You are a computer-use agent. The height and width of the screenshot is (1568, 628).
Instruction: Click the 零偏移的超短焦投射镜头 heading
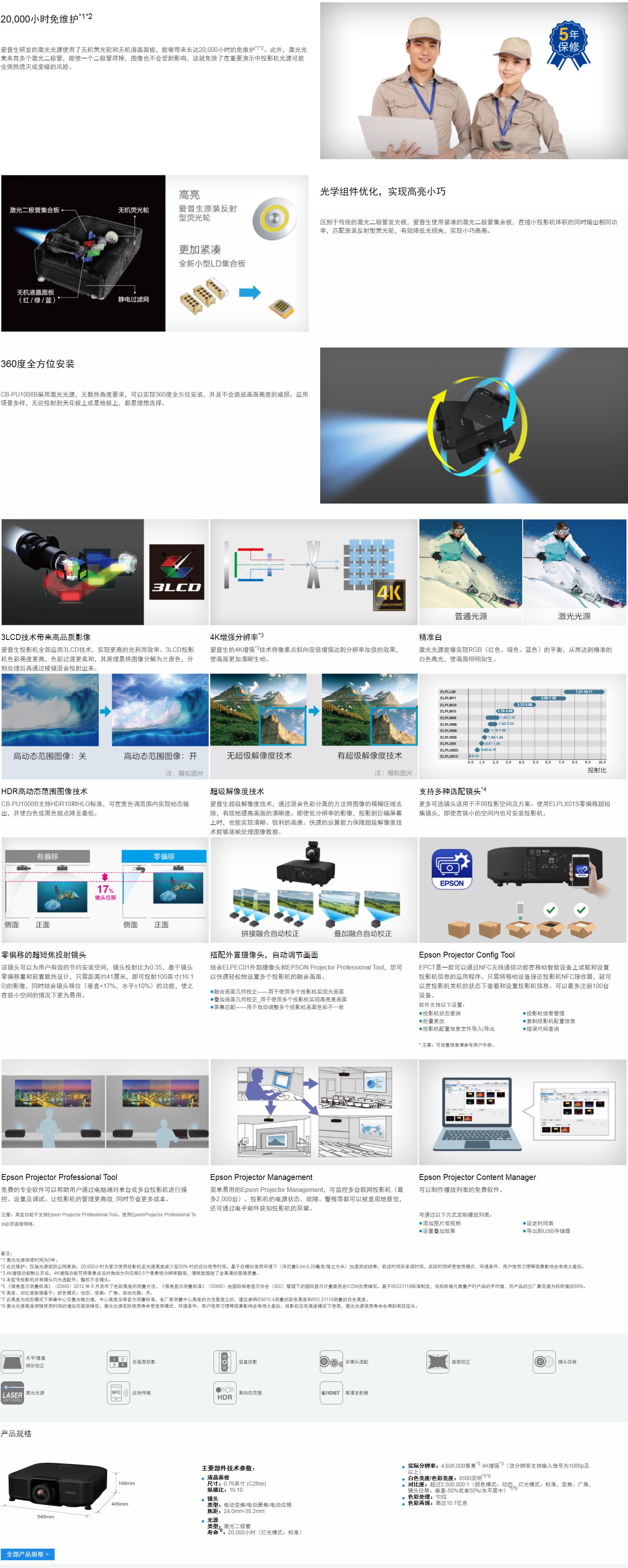[x=43, y=954]
